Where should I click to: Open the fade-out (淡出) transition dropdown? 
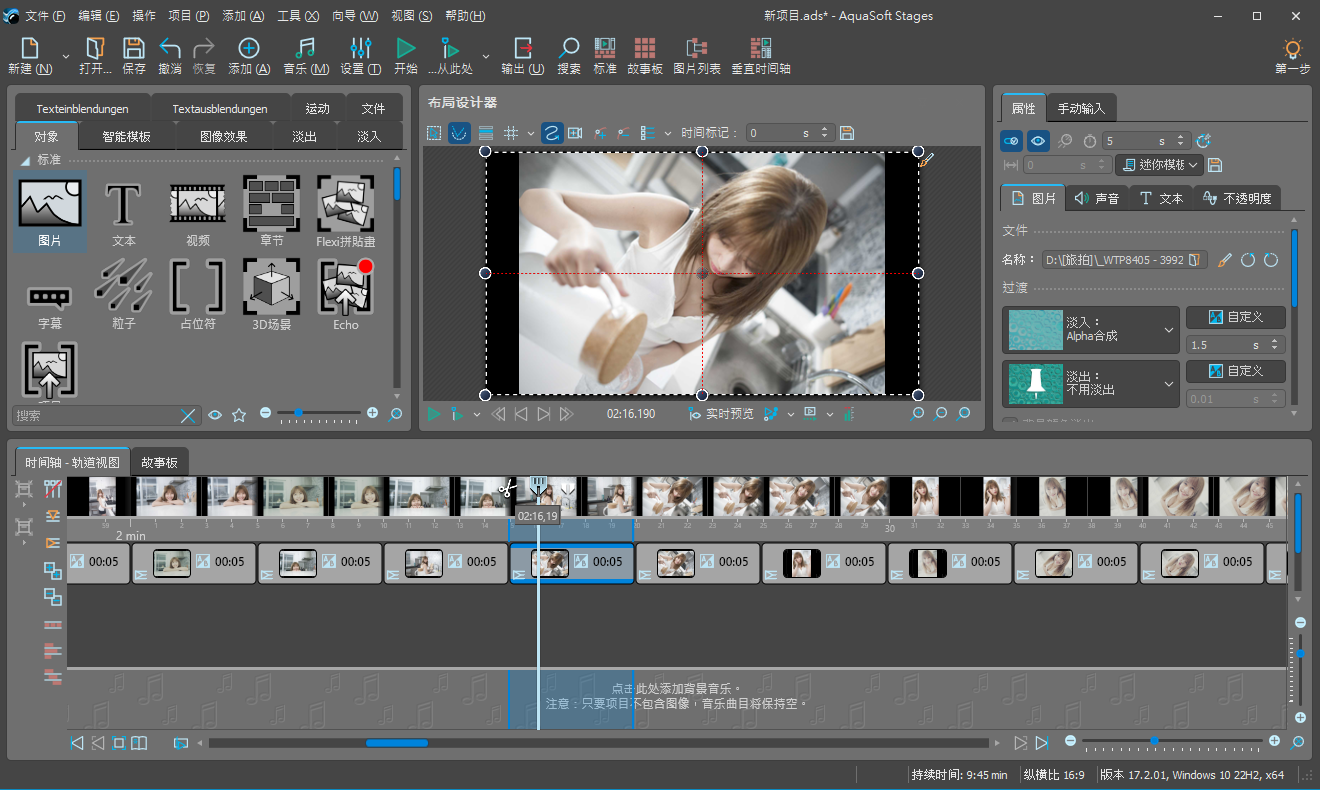(x=1169, y=384)
